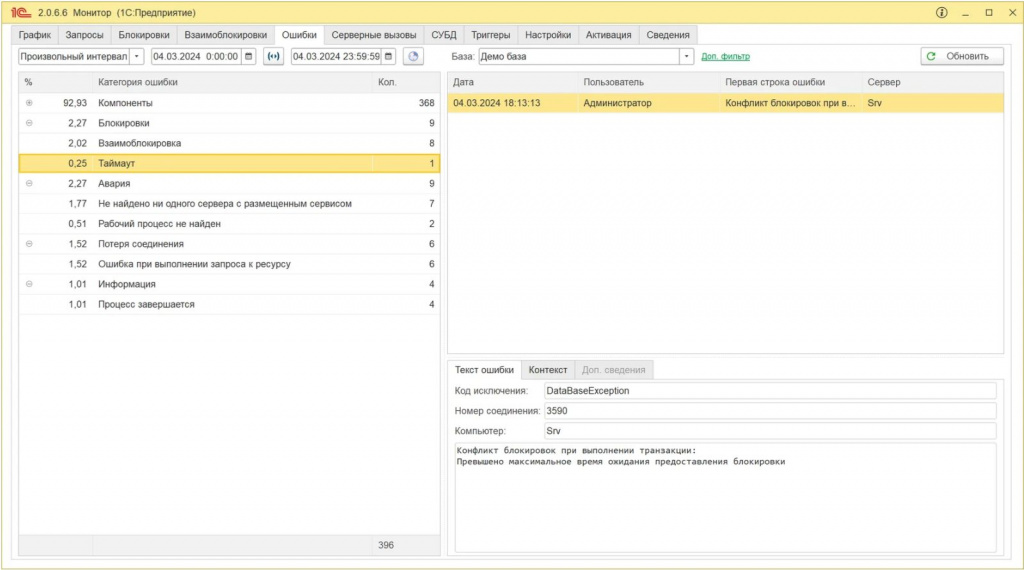Open the База dropdown arrow
The image size is (1024, 570).
point(686,57)
